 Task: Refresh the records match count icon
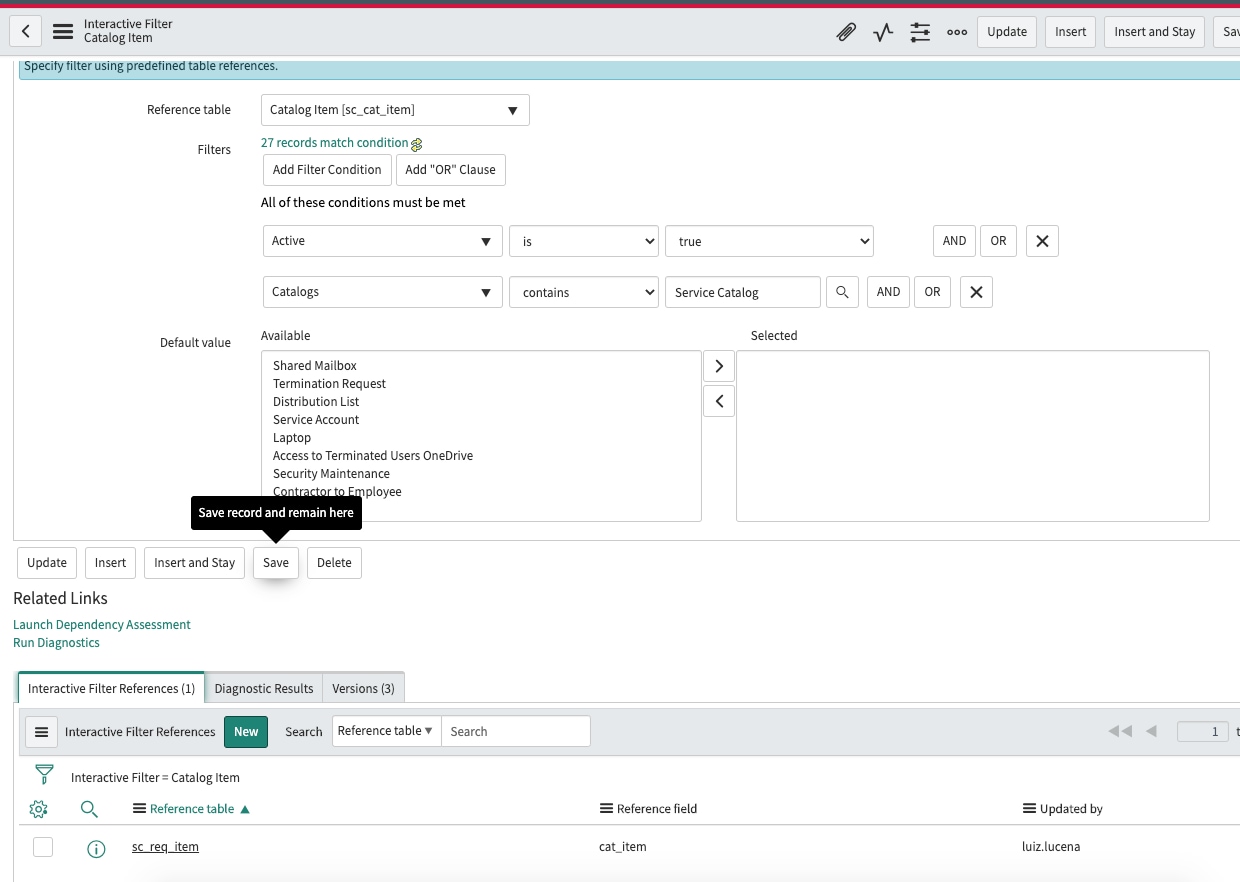click(417, 144)
